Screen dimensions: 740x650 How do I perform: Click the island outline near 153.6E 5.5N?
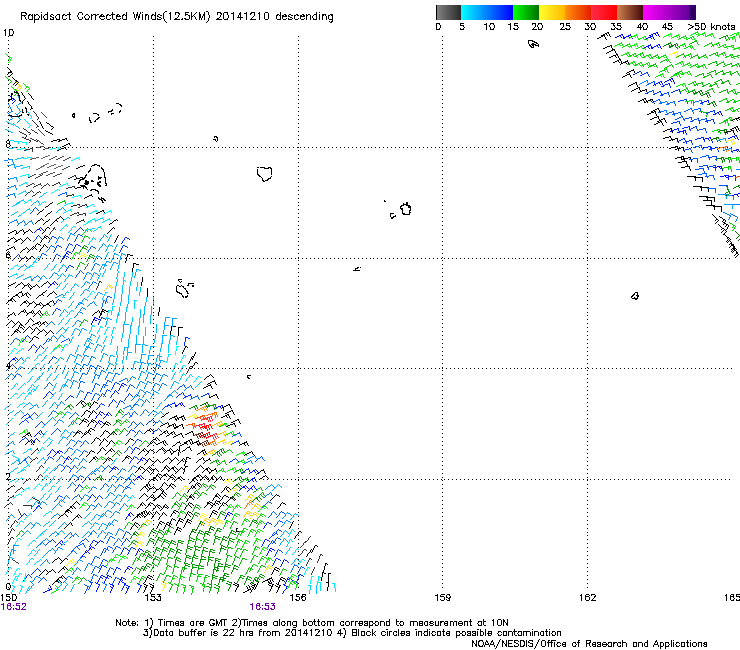(182, 289)
